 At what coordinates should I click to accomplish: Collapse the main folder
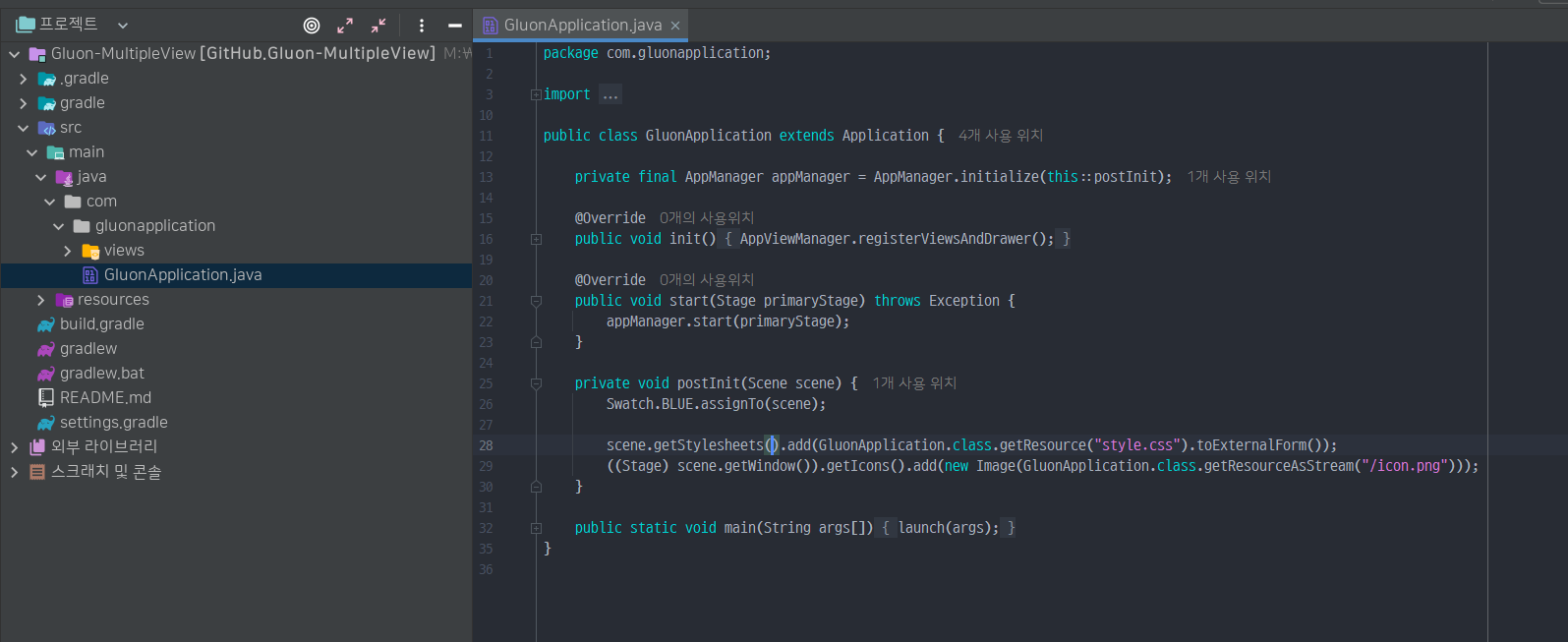click(x=32, y=152)
